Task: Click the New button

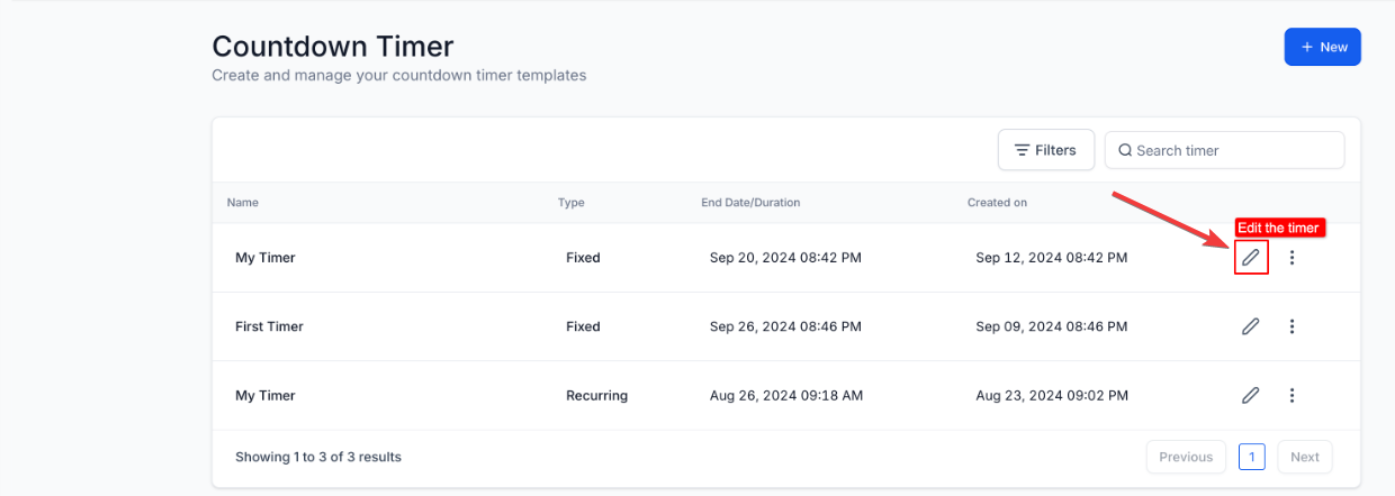Action: coord(1322,47)
